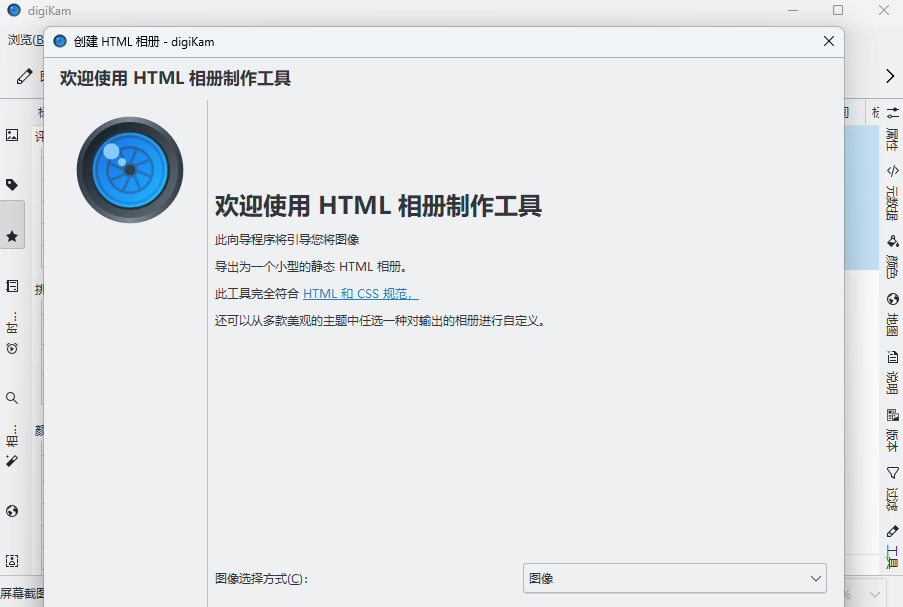Switch to the 地图 tab in right sidebar
The width and height of the screenshot is (903, 607).
(892, 314)
